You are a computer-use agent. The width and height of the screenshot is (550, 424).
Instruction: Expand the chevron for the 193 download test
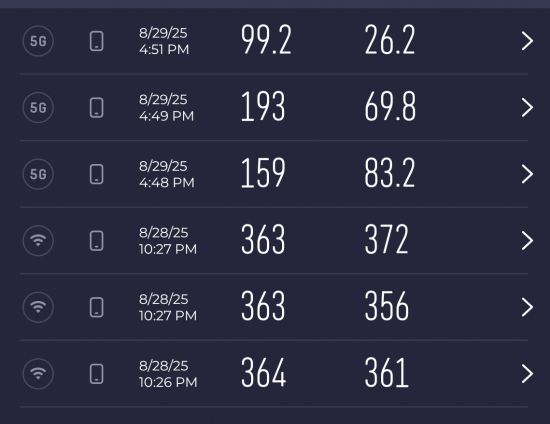point(527,107)
